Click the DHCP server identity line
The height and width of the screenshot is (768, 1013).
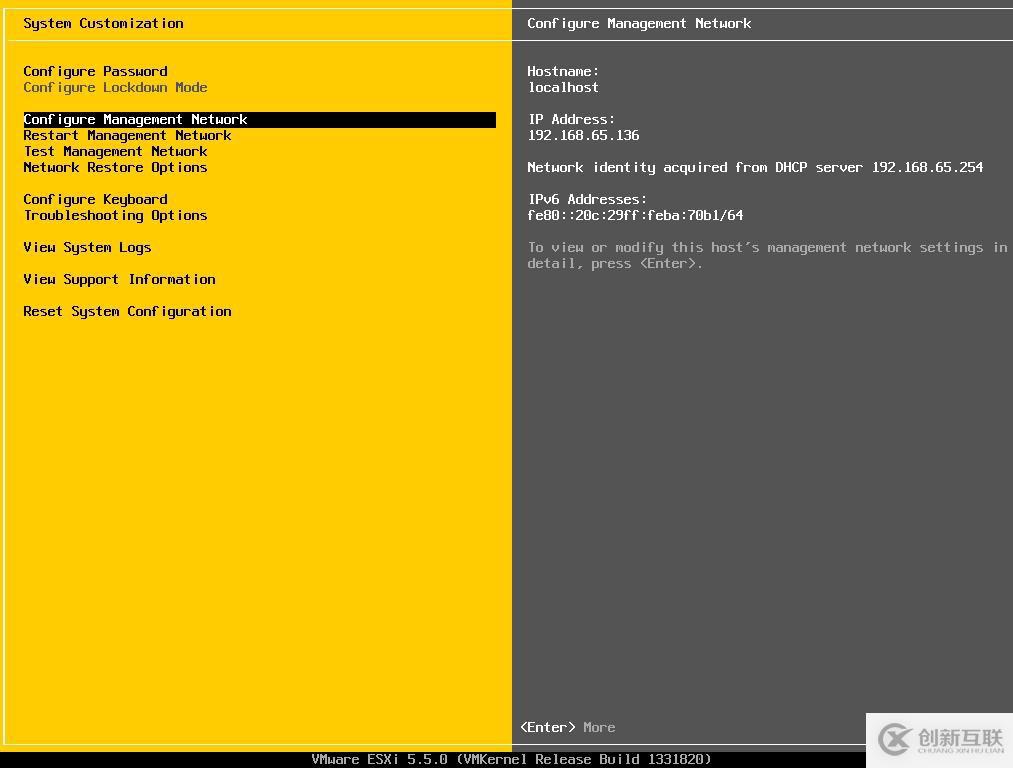755,167
